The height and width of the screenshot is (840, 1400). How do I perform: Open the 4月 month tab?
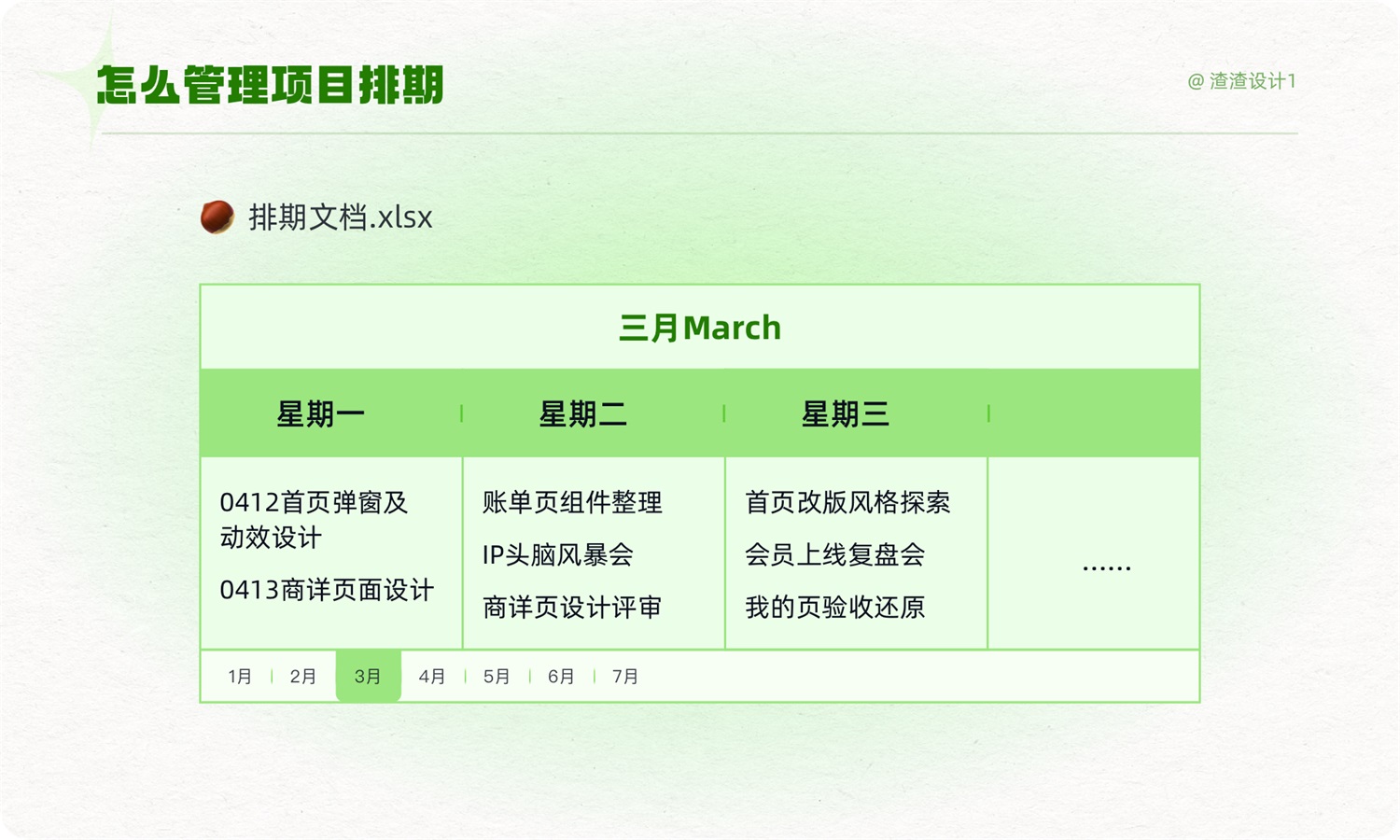(x=431, y=676)
